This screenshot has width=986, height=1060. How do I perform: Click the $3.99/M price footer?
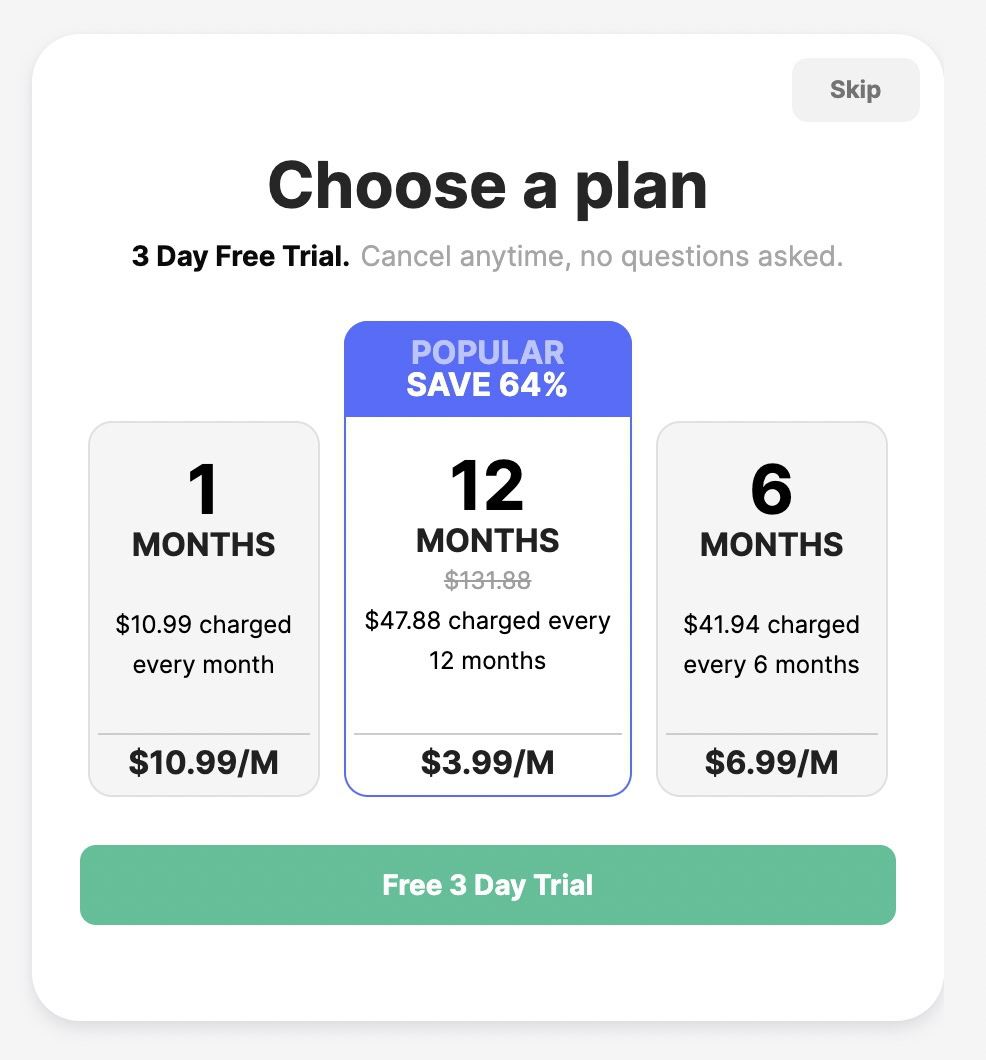[x=488, y=763]
